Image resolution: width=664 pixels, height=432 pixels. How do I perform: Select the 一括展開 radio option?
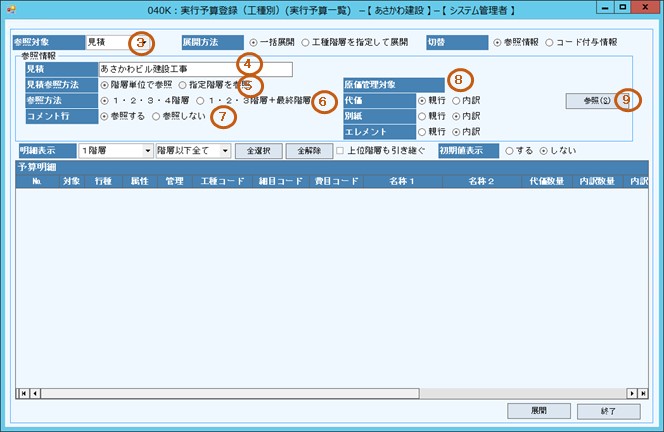254,43
